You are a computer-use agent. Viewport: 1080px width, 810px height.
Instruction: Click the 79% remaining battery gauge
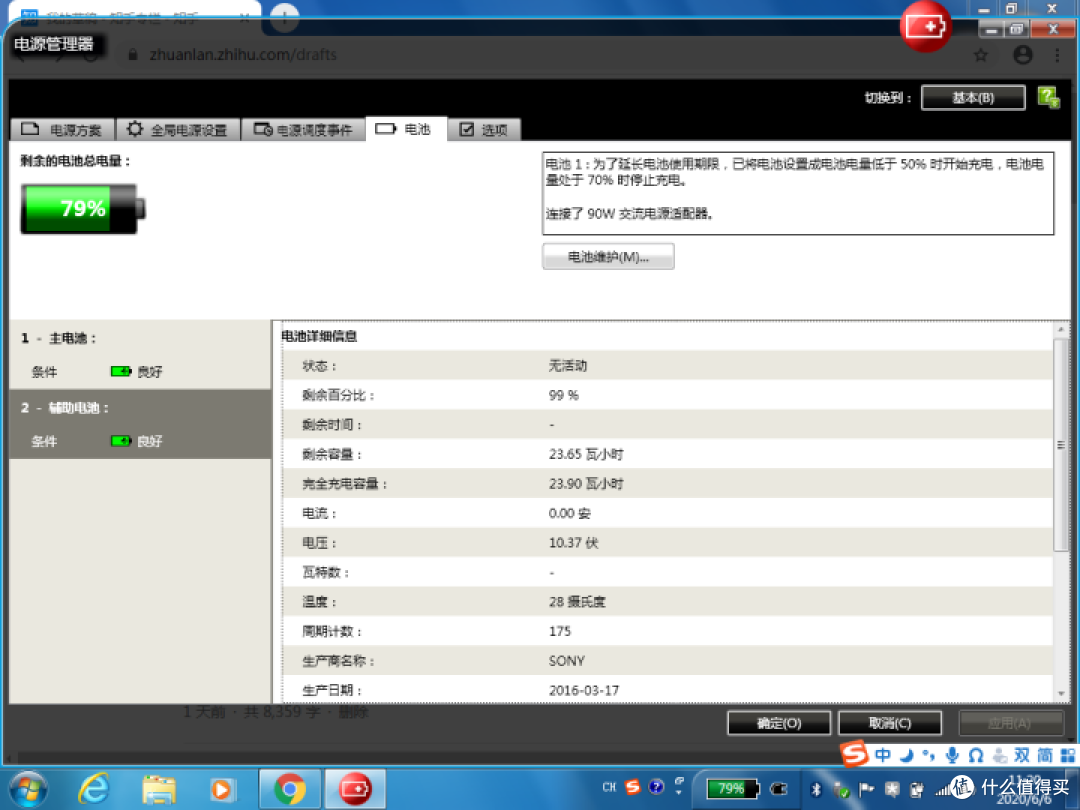pyautogui.click(x=83, y=209)
